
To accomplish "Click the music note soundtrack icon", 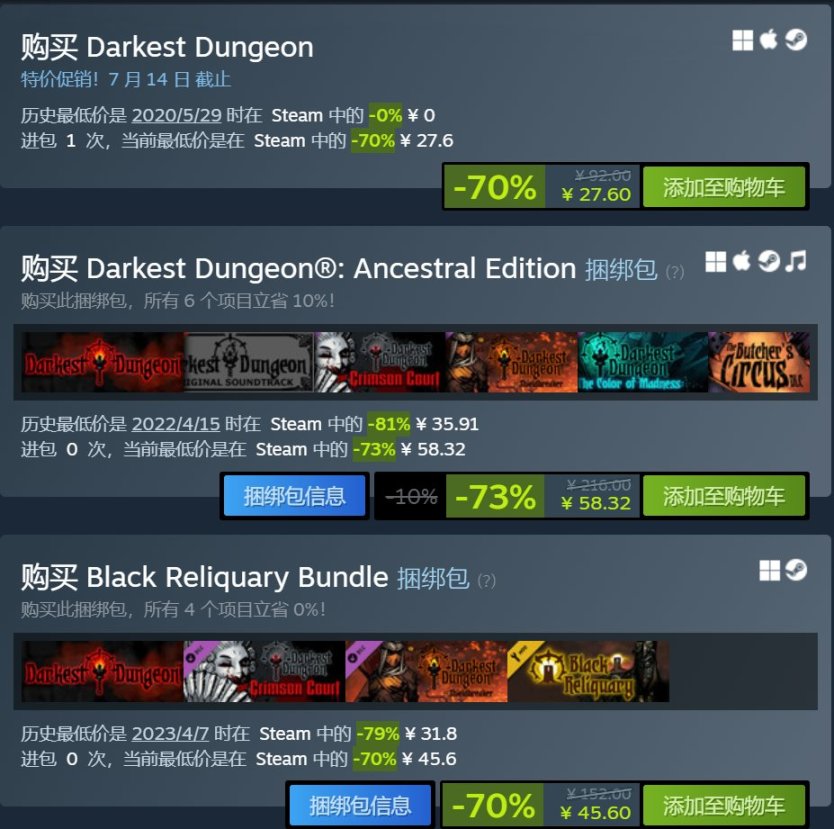I will (x=796, y=261).
